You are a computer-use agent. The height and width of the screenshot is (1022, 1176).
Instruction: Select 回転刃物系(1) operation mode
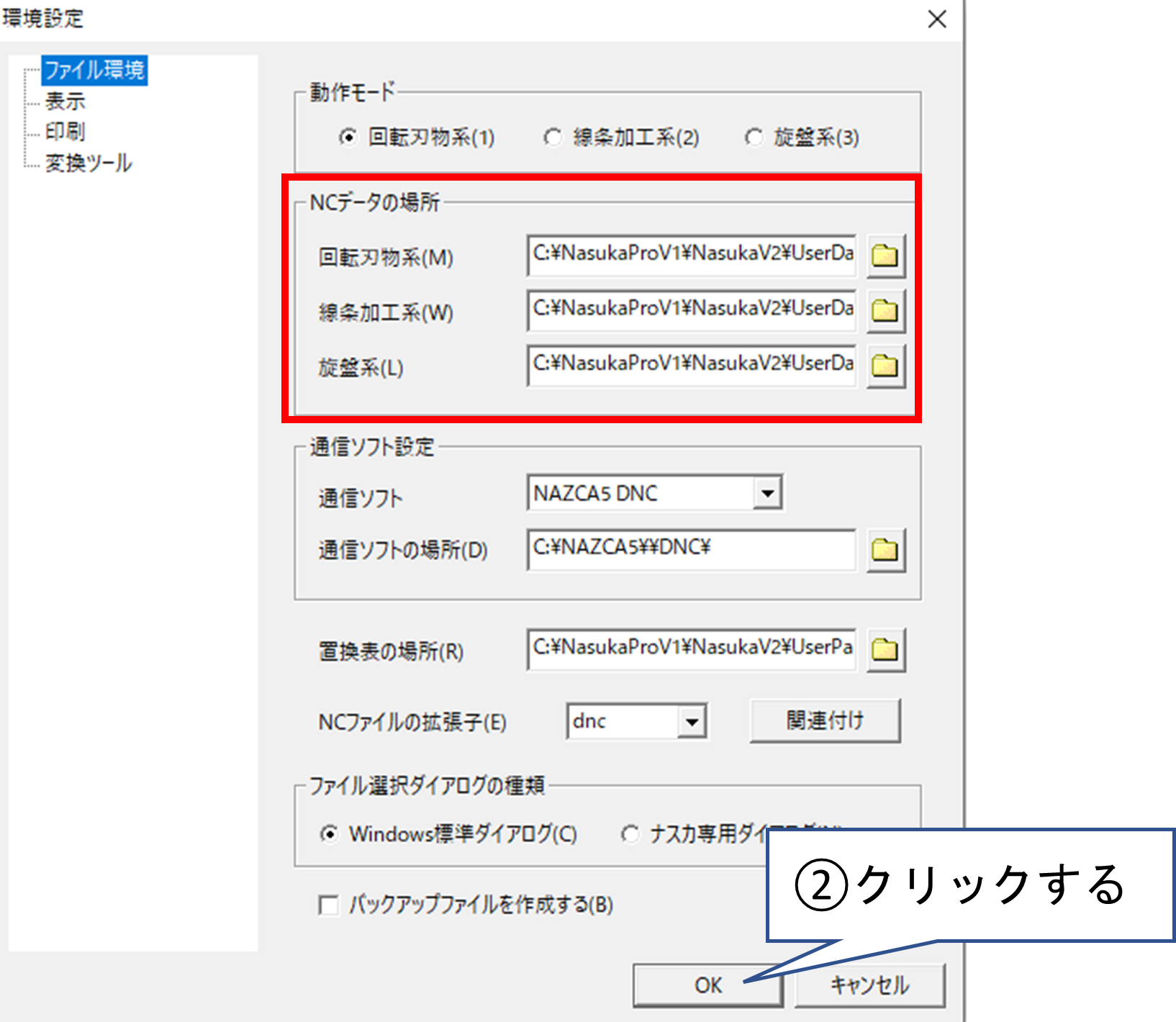[x=348, y=137]
